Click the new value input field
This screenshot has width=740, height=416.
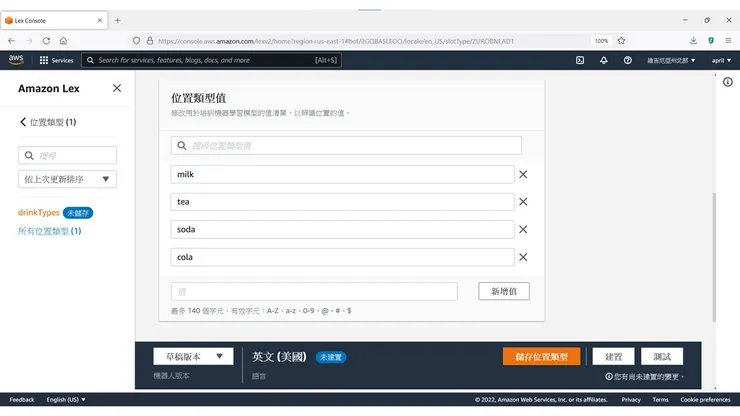(x=314, y=291)
